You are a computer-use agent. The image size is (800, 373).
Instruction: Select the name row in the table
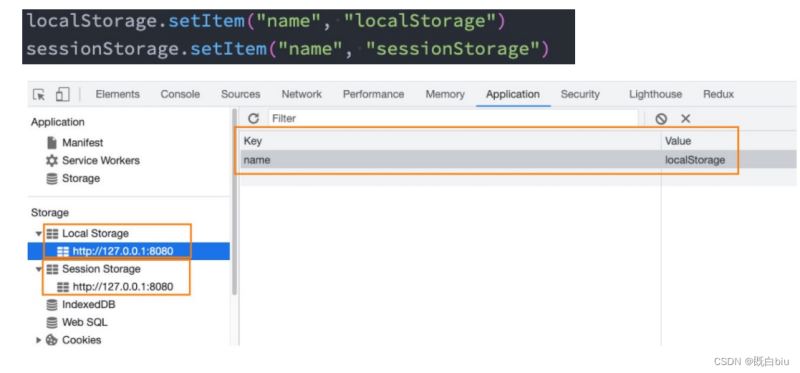518,160
